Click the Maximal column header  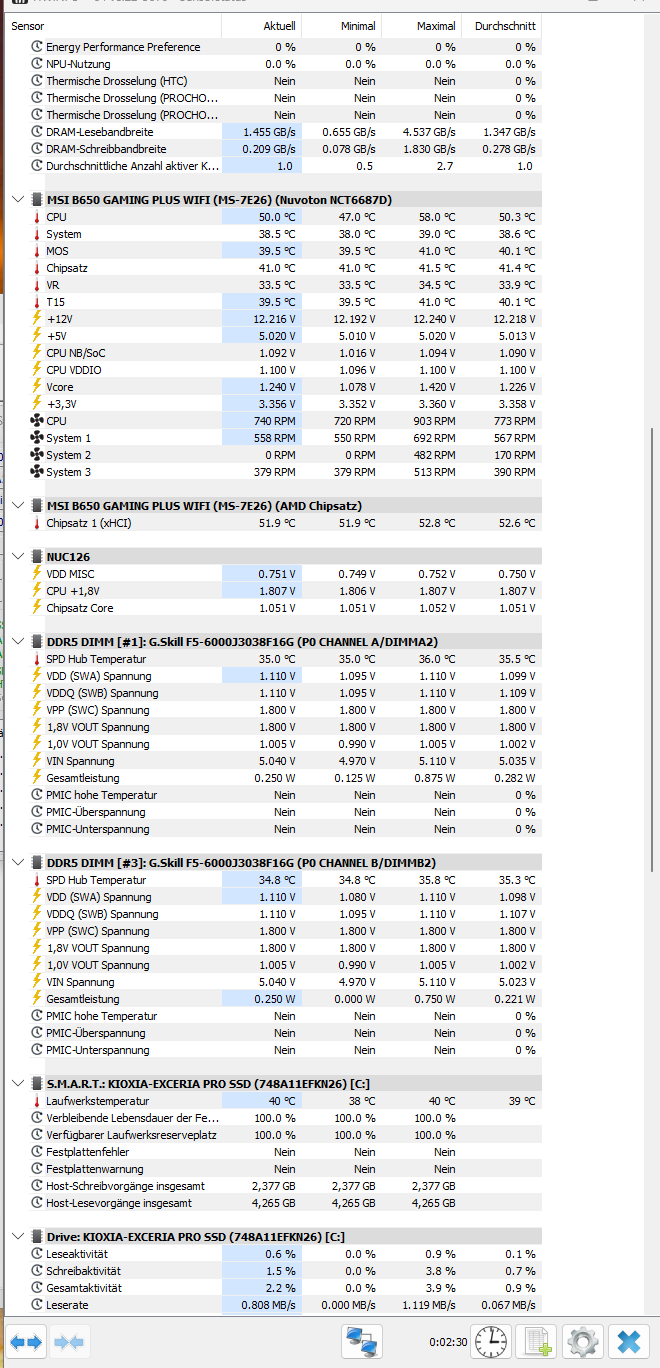coord(421,26)
